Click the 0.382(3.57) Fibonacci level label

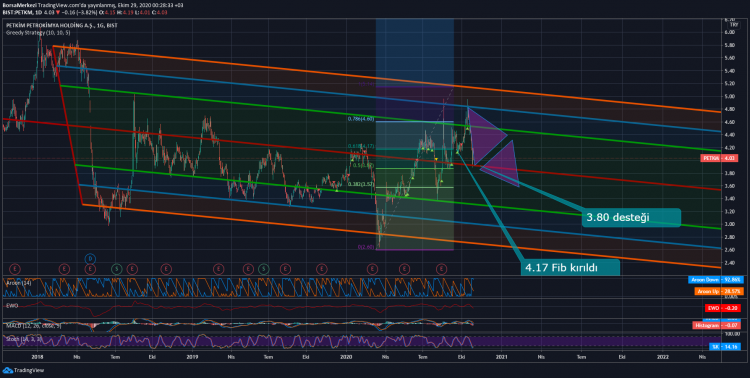coord(361,184)
